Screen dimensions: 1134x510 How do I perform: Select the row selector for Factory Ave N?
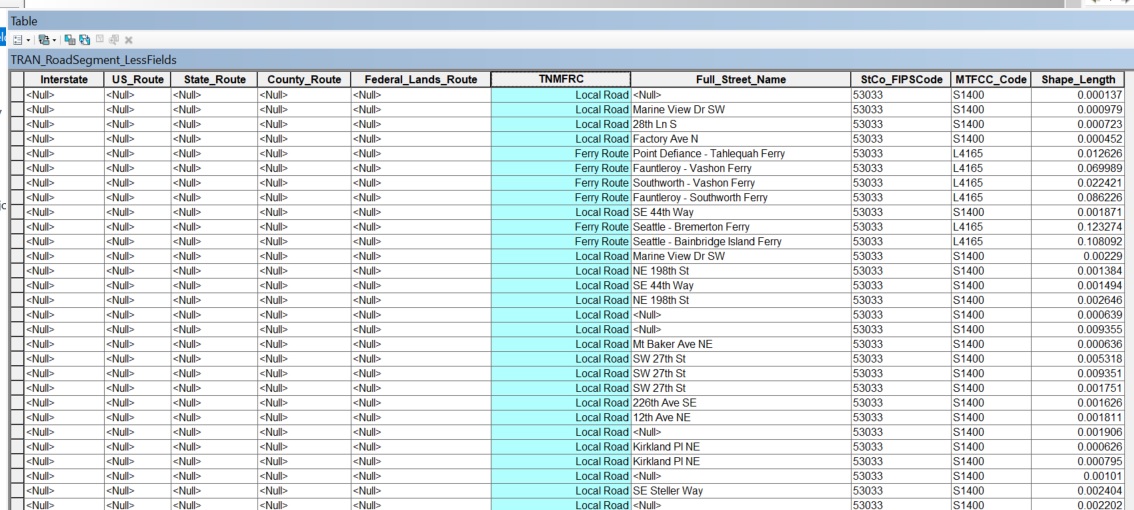coord(17,139)
